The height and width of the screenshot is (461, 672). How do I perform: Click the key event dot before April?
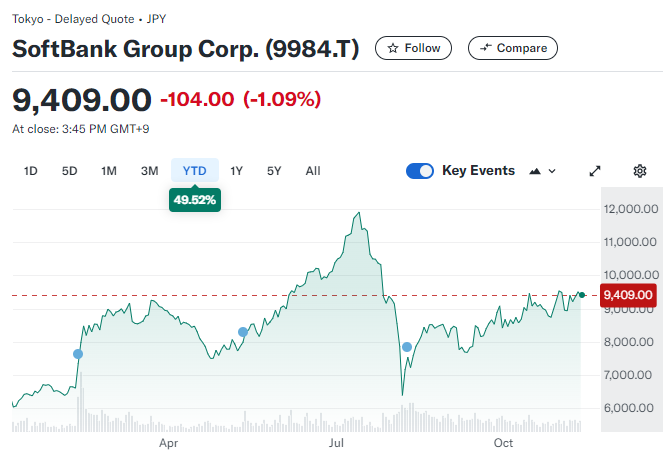point(78,354)
